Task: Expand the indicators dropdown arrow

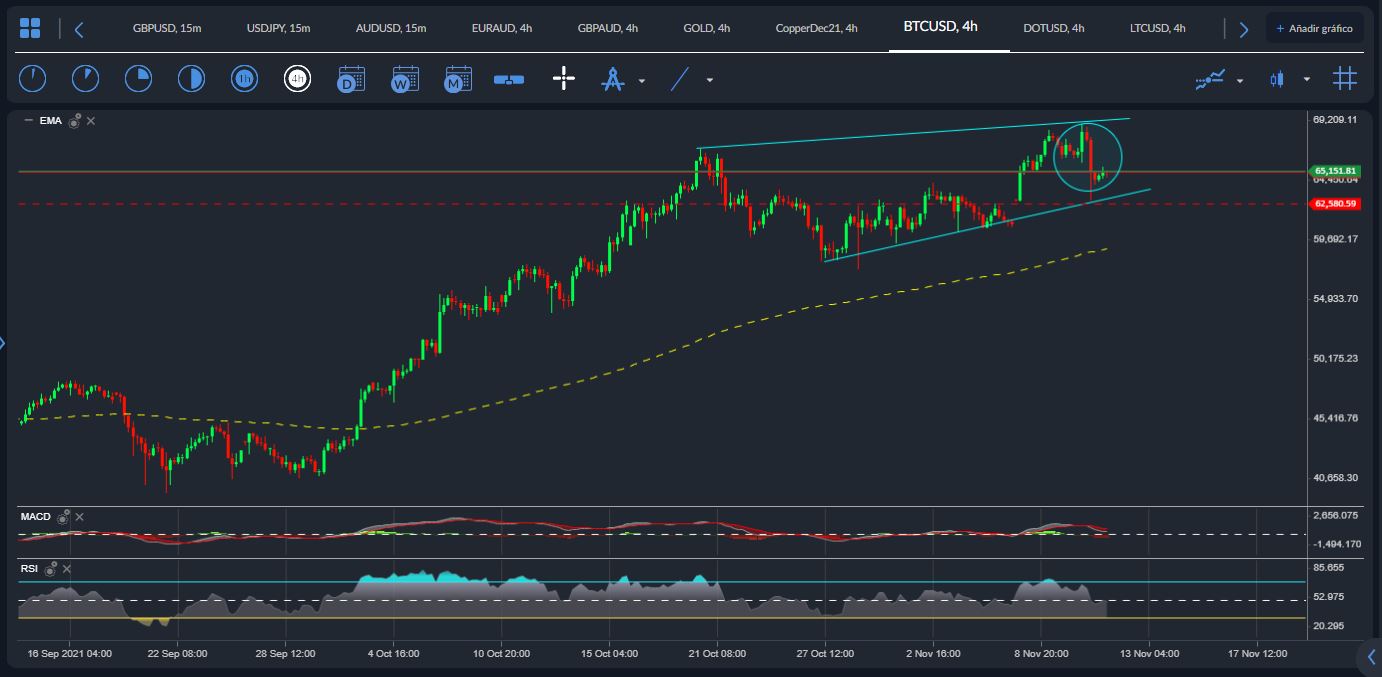Action: (x=1240, y=80)
